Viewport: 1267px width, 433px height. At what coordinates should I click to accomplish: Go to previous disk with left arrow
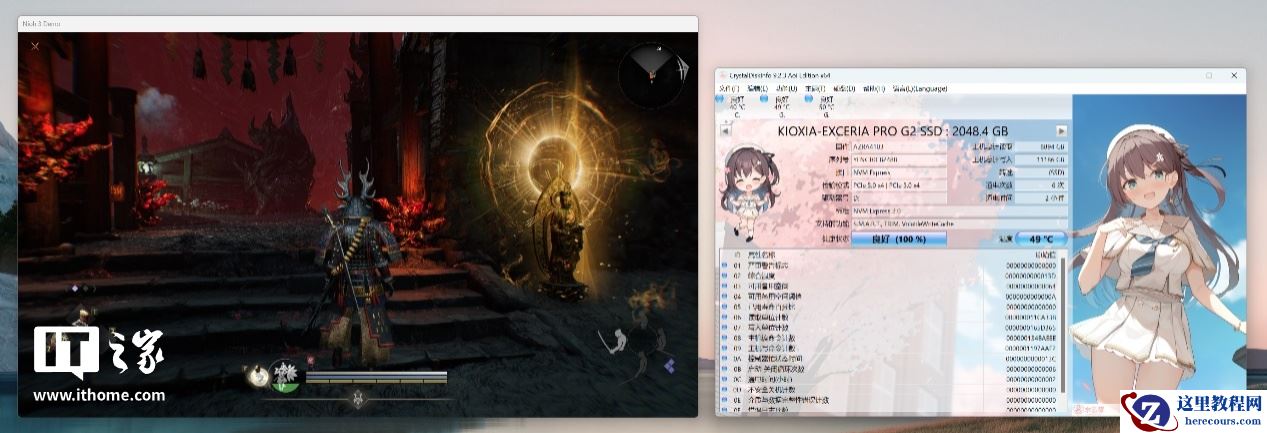click(726, 131)
